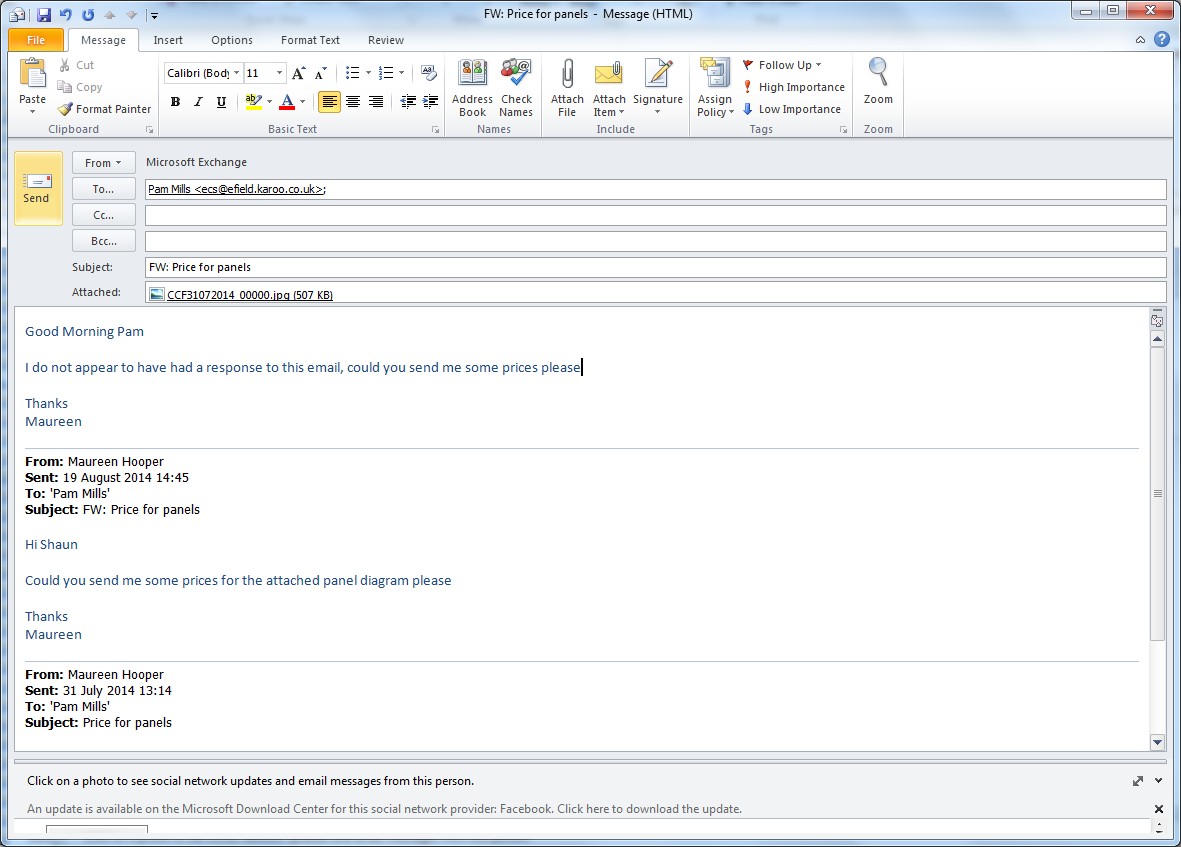Viewport: 1181px width, 847px height.
Task: Click the Cc... button
Action: tap(104, 215)
